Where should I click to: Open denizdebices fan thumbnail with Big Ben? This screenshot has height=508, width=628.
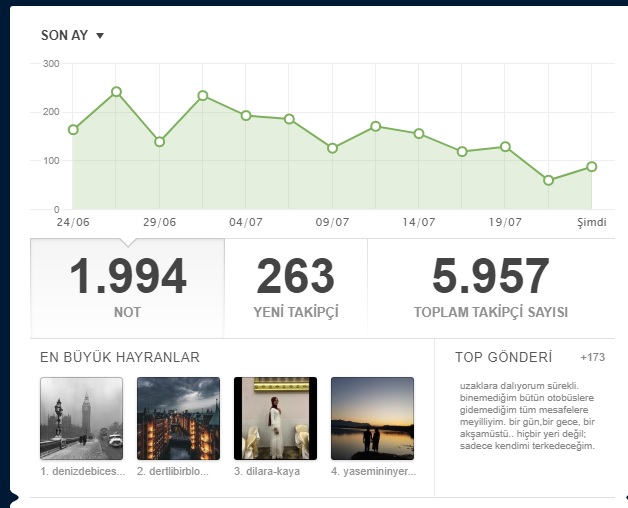82,418
